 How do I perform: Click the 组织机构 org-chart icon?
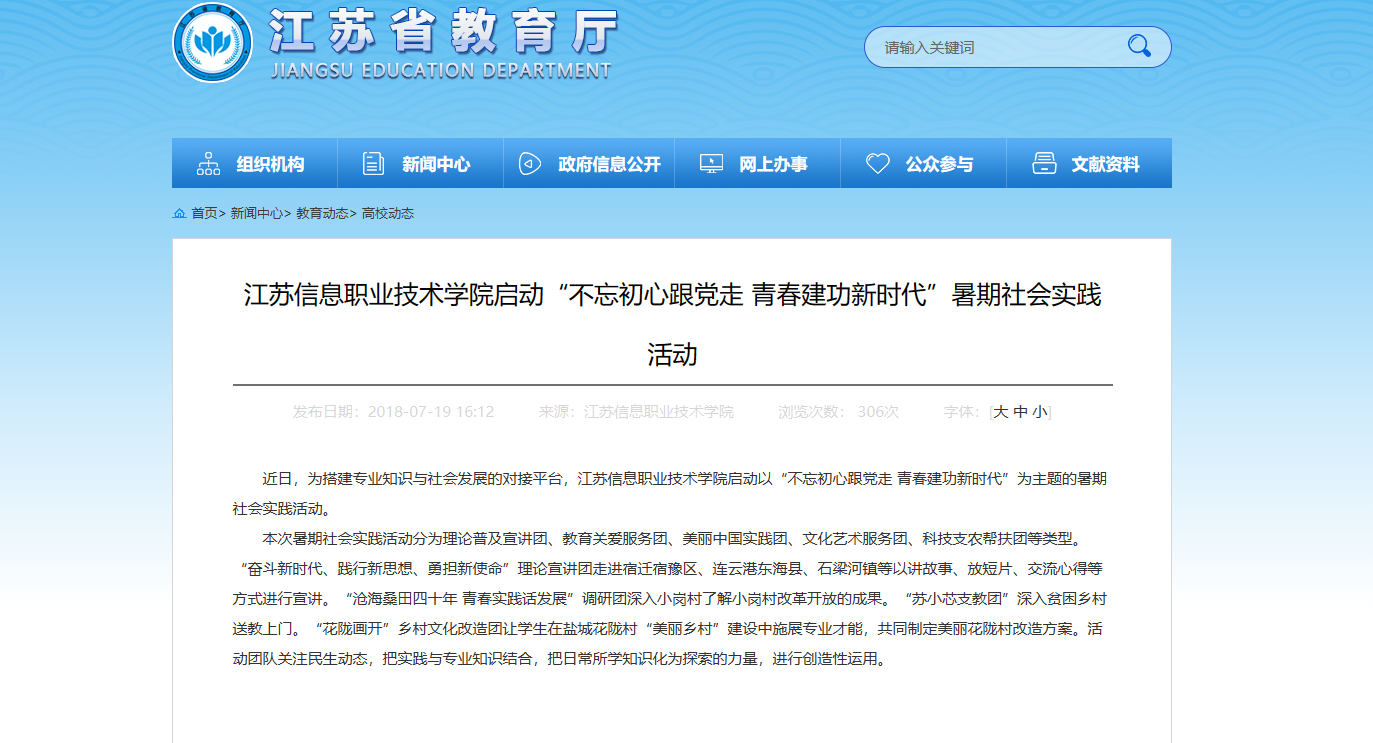click(x=208, y=164)
